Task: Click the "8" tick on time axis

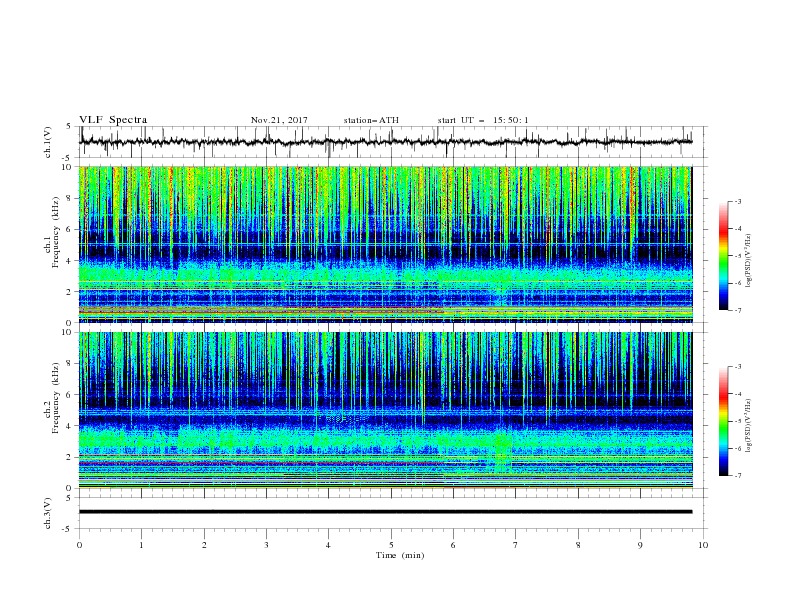Action: (578, 545)
